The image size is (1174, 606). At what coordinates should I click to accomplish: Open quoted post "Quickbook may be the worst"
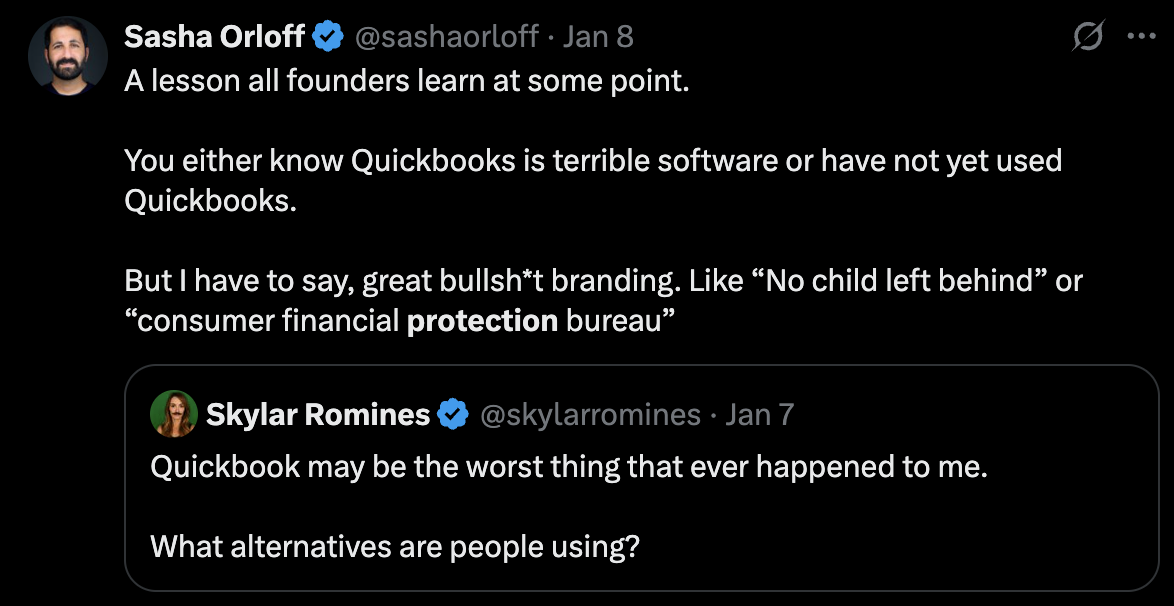point(568,467)
